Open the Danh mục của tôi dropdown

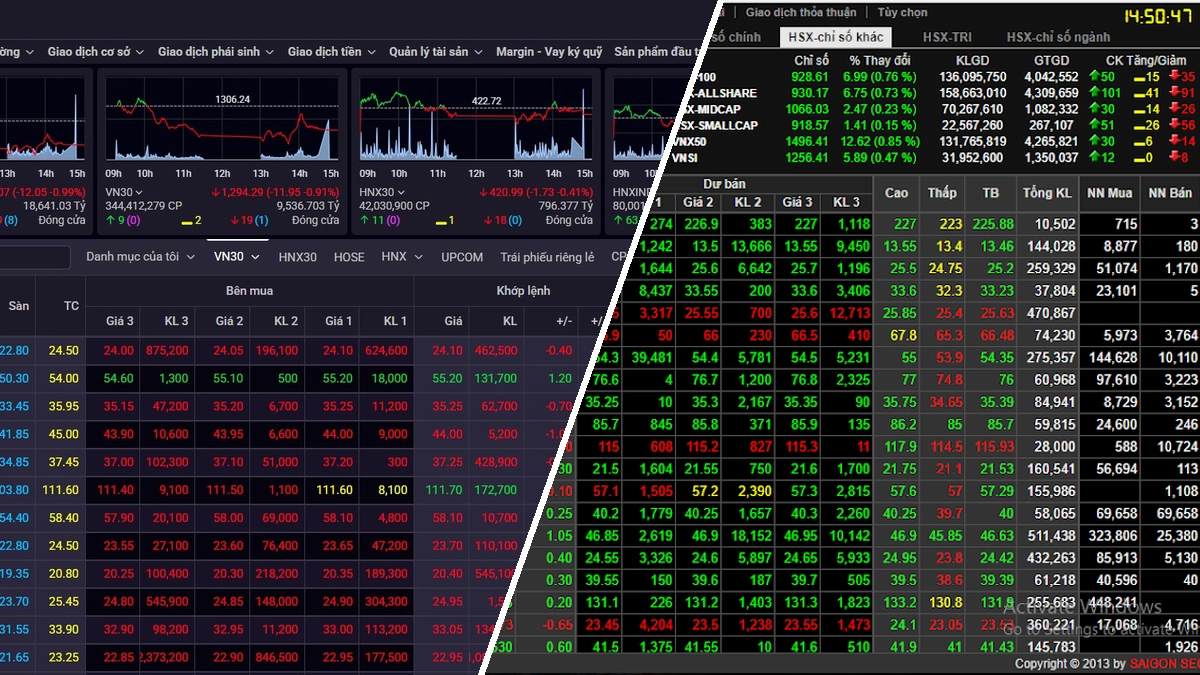(140, 257)
